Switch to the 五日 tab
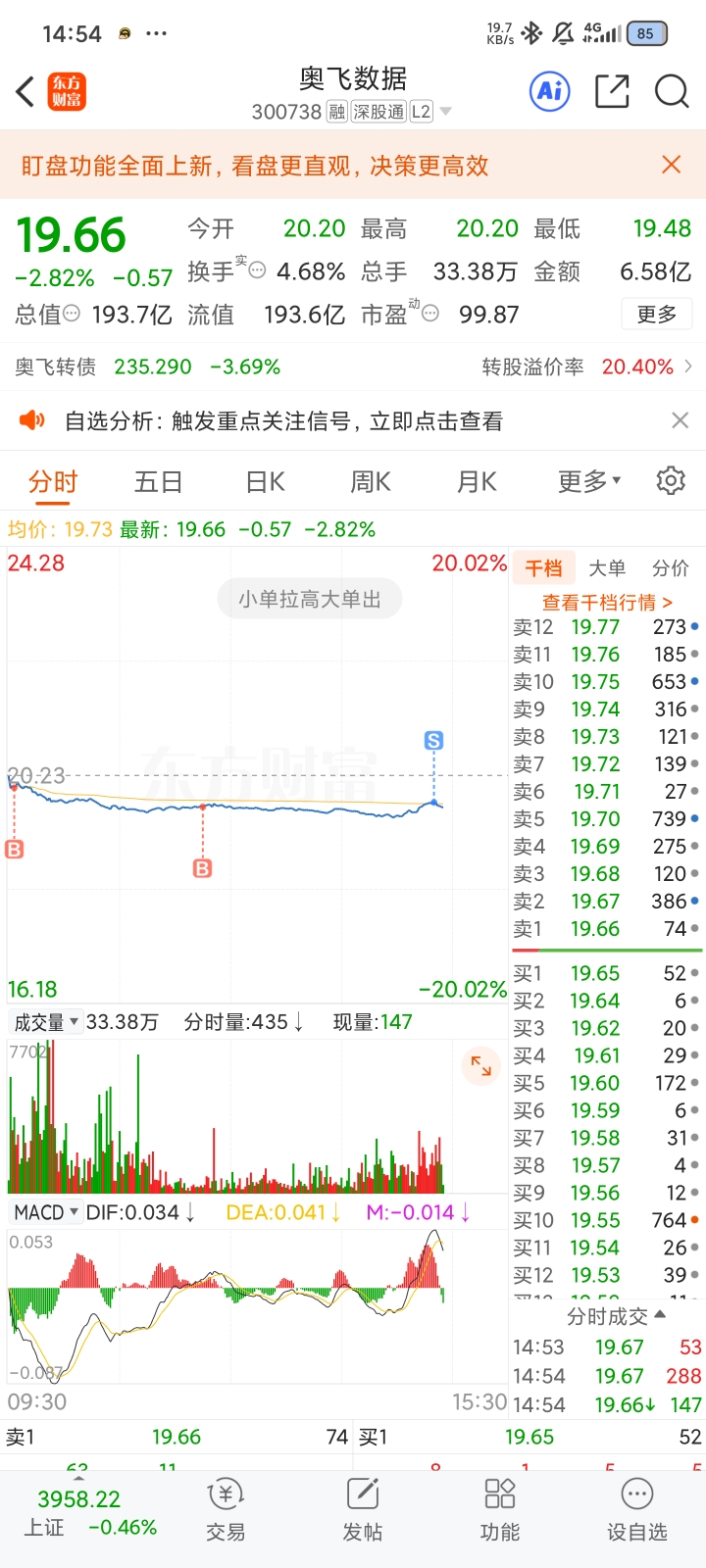 click(159, 481)
